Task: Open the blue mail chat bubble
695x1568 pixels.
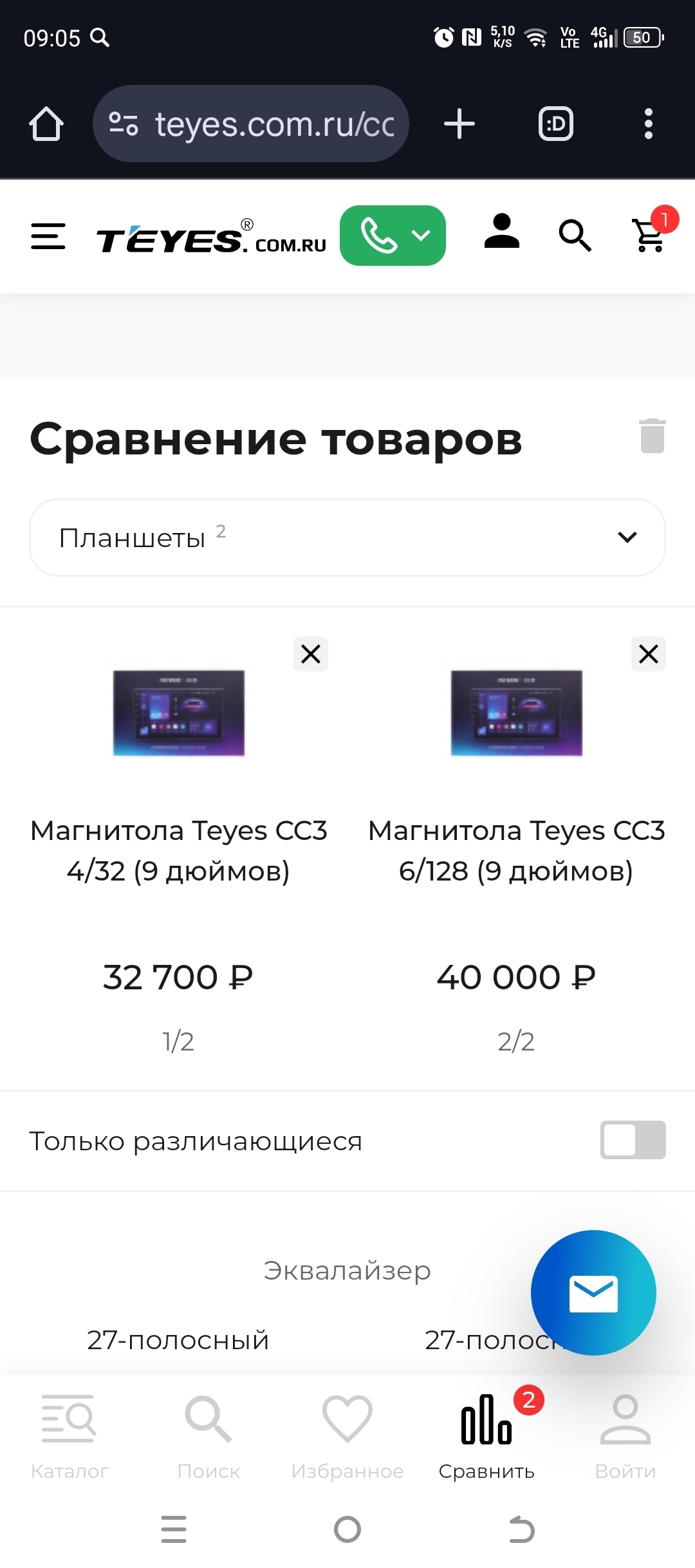Action: pyautogui.click(x=593, y=1293)
